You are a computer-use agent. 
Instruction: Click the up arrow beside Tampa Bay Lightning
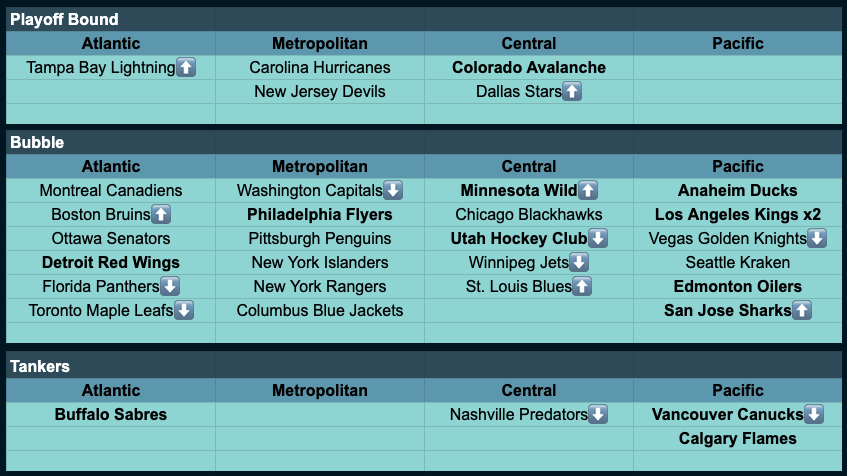point(185,68)
